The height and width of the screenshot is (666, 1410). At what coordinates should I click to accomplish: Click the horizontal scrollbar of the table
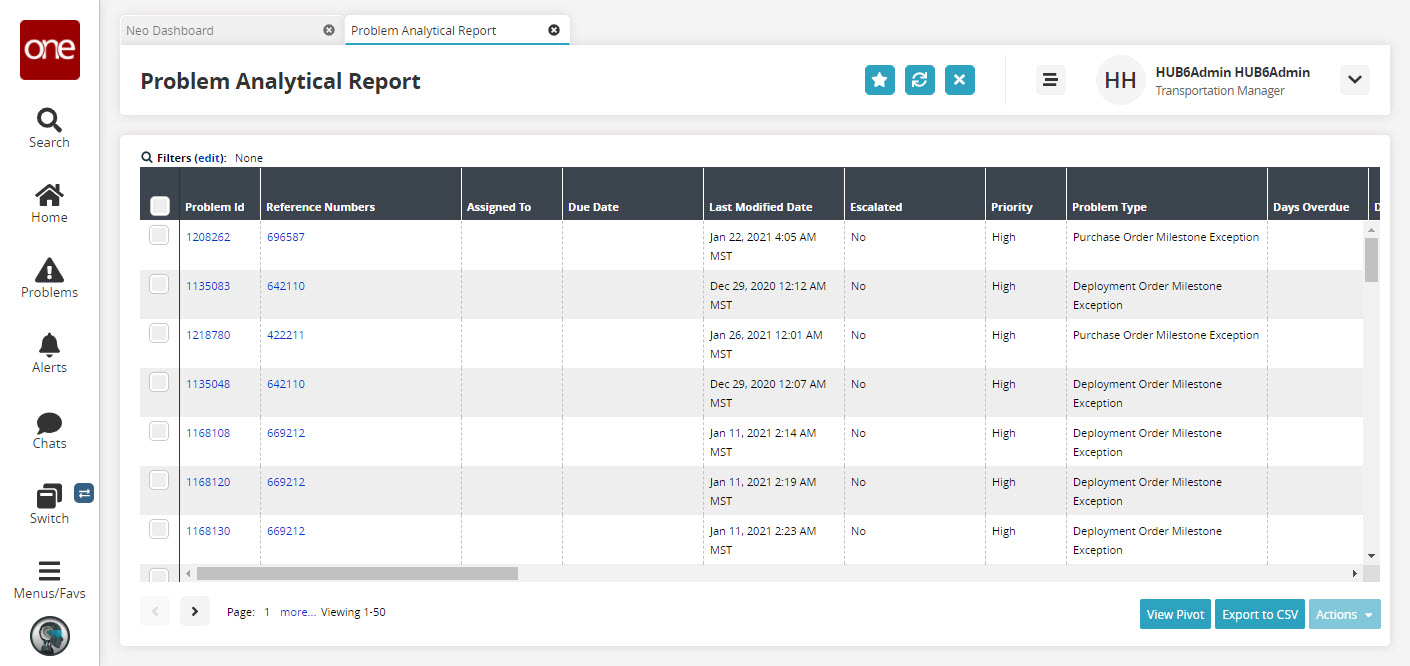coord(357,574)
